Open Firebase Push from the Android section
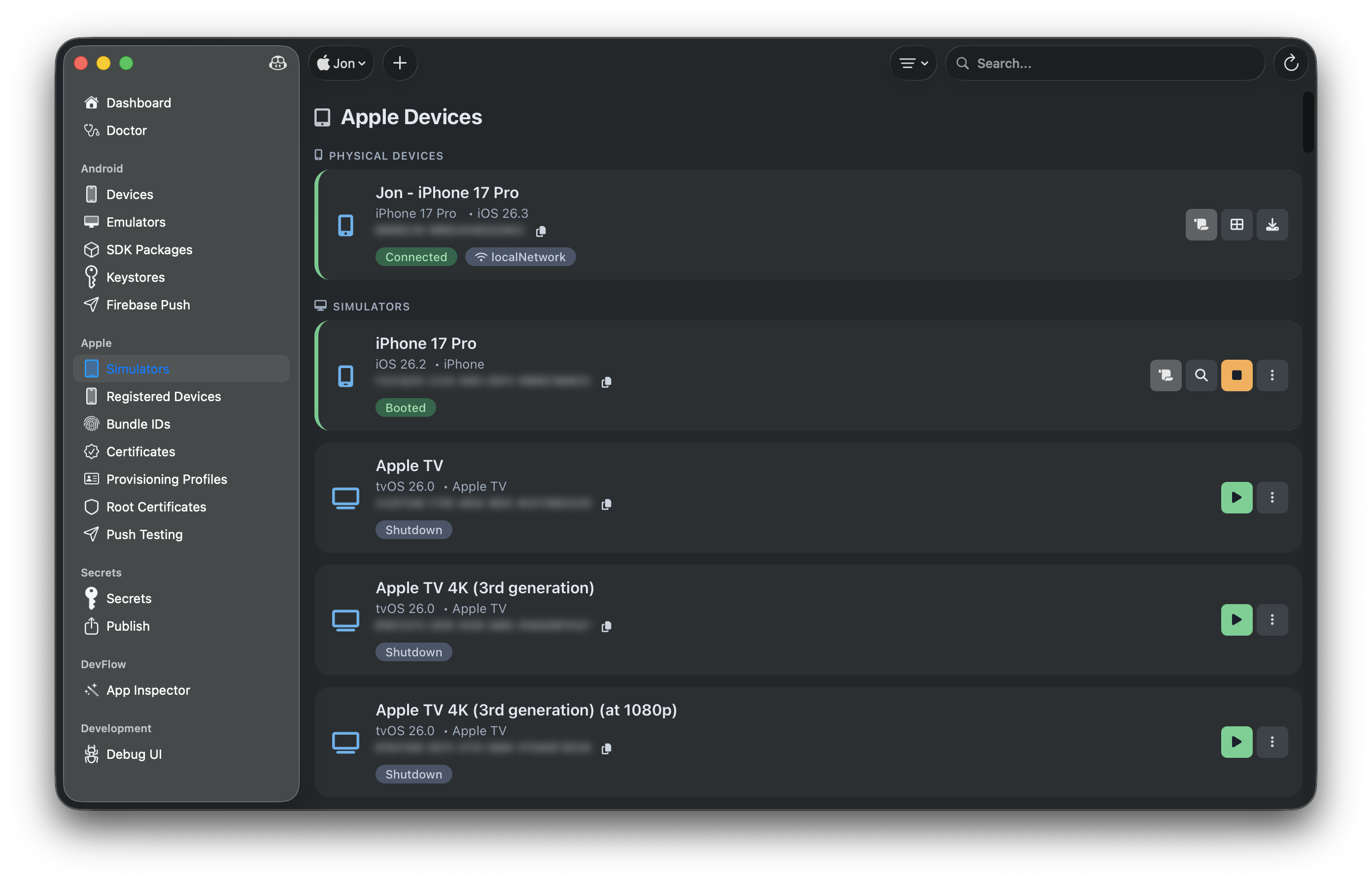 (148, 305)
